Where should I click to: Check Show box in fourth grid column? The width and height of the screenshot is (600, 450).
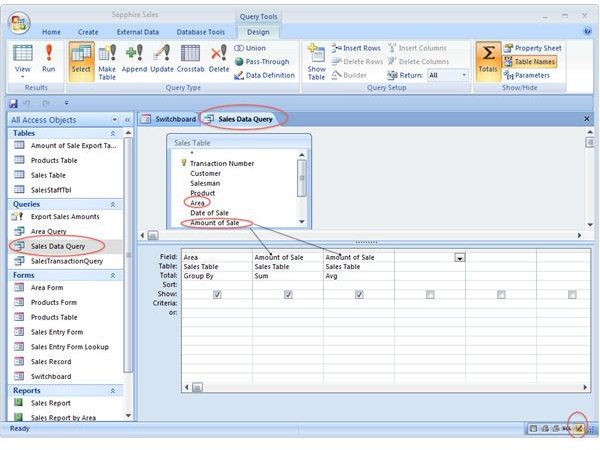point(430,294)
